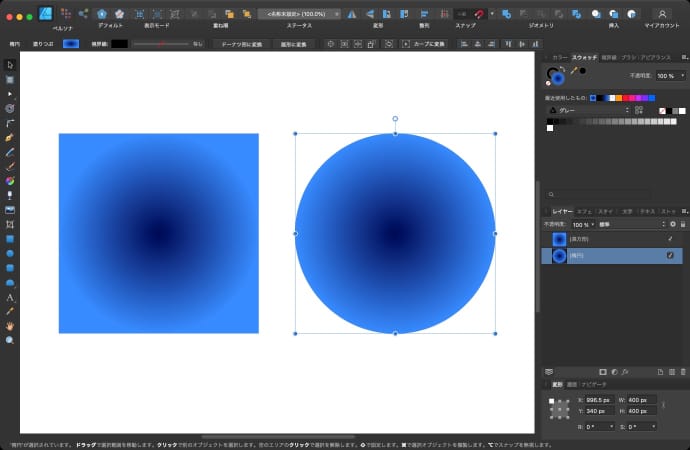Switch to the レイヤー tab
The image size is (690, 450).
[x=562, y=212]
